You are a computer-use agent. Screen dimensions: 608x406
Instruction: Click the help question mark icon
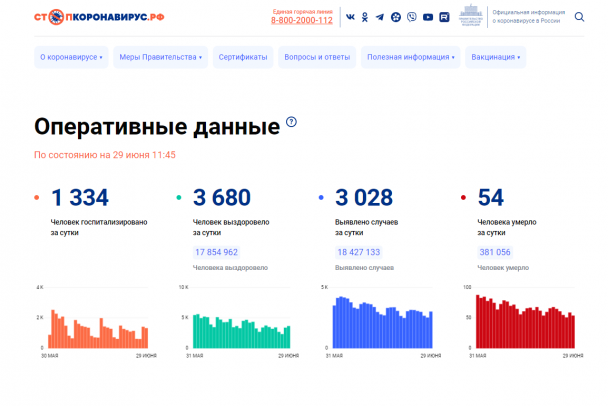[x=291, y=122]
